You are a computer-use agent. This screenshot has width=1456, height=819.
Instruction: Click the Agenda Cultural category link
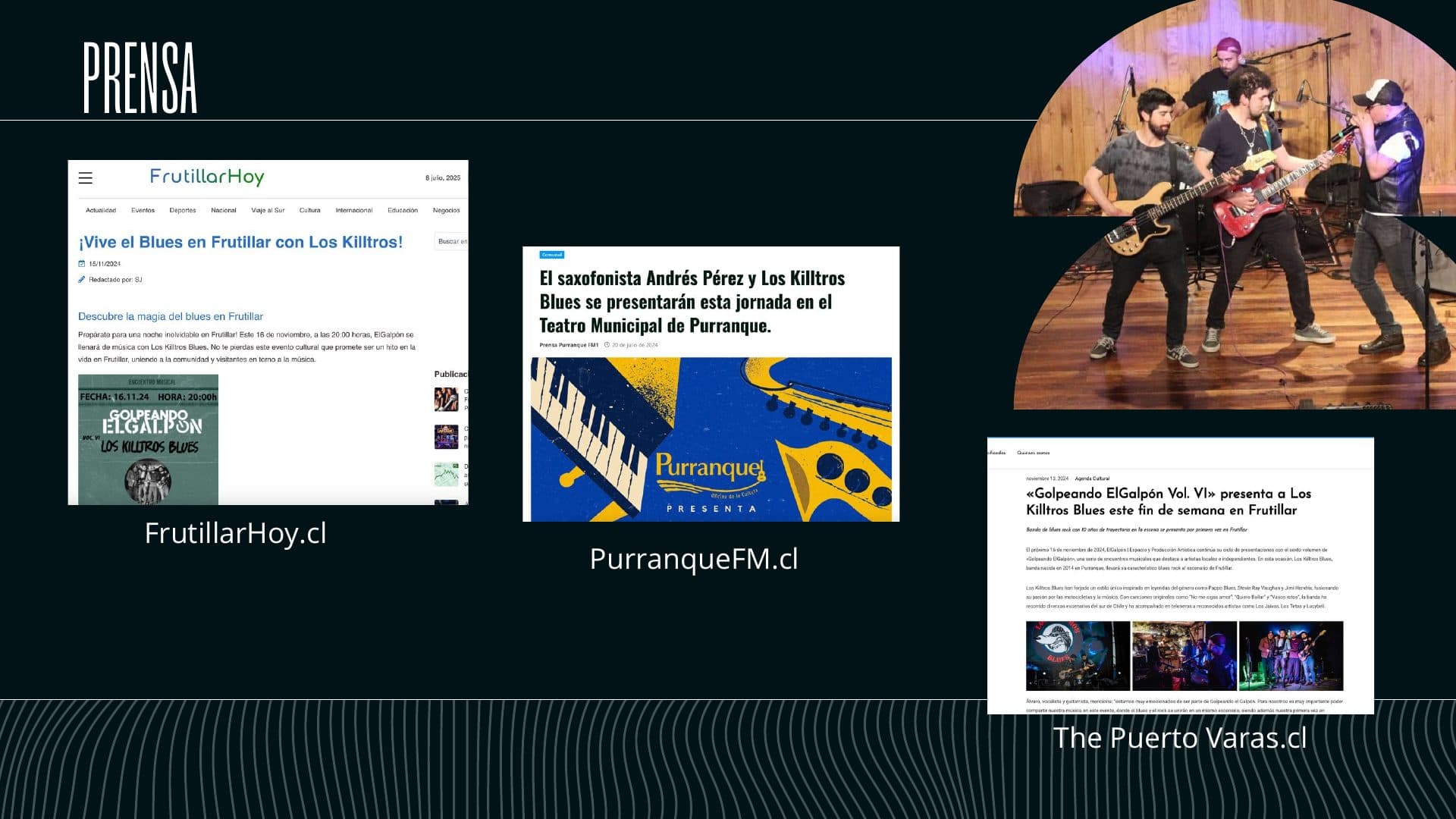click(x=1092, y=479)
